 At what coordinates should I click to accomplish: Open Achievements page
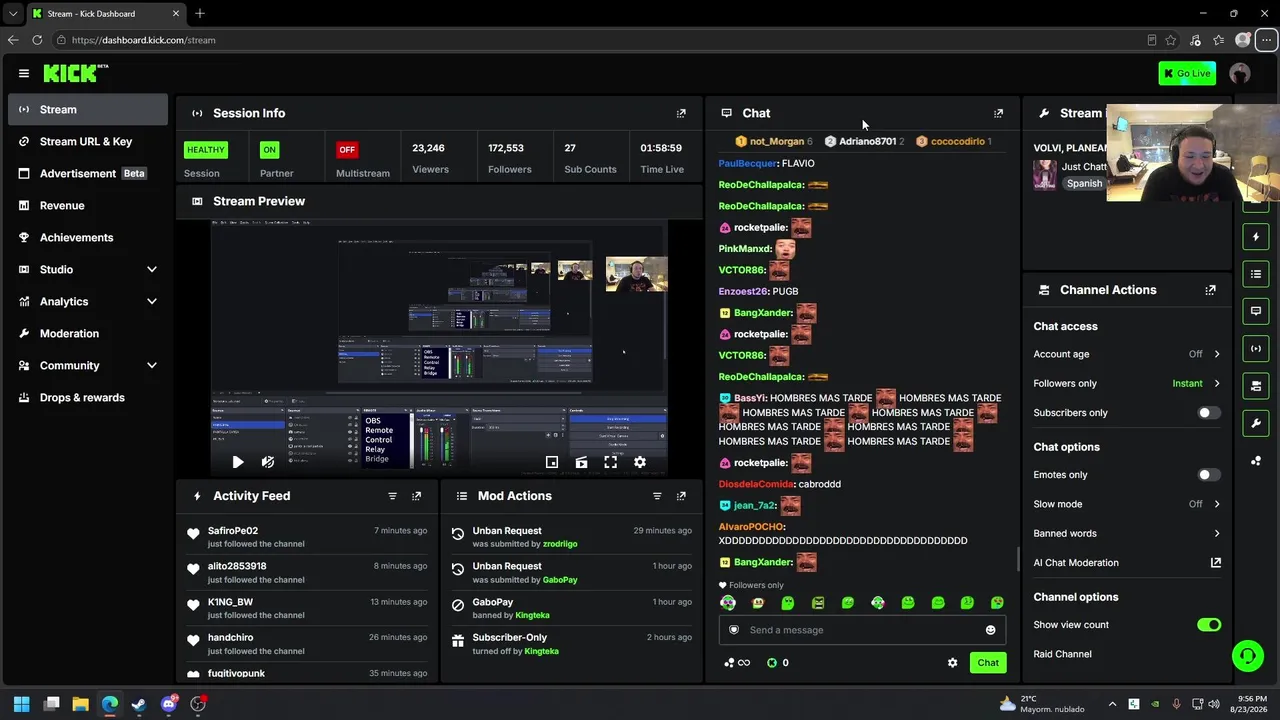(x=88, y=237)
